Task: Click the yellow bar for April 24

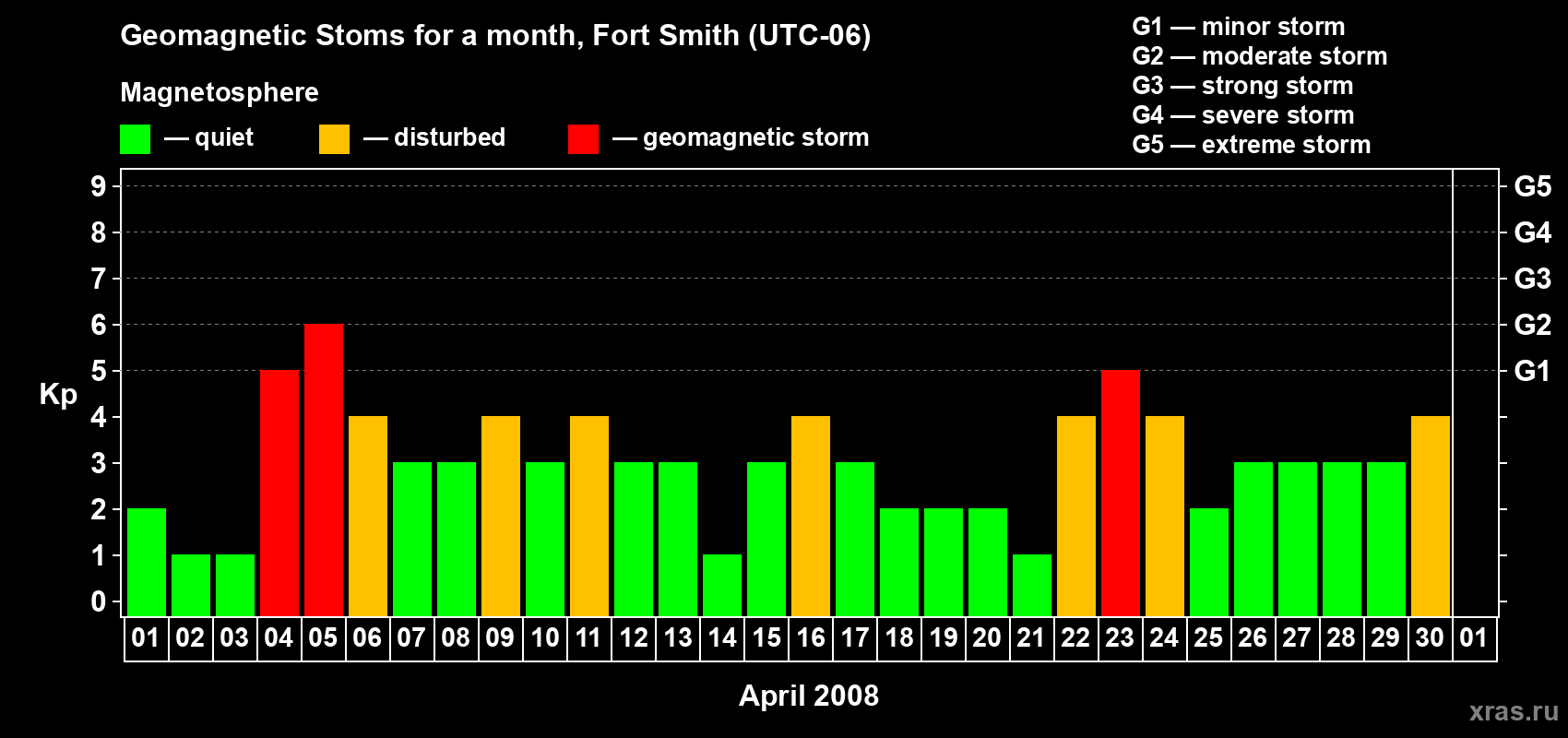Action: coord(1165,517)
